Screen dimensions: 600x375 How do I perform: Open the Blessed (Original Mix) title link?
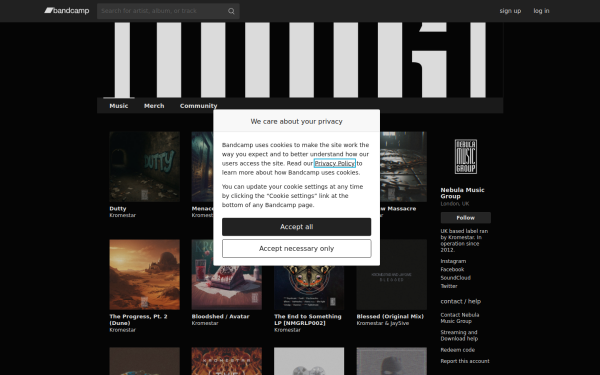point(390,316)
